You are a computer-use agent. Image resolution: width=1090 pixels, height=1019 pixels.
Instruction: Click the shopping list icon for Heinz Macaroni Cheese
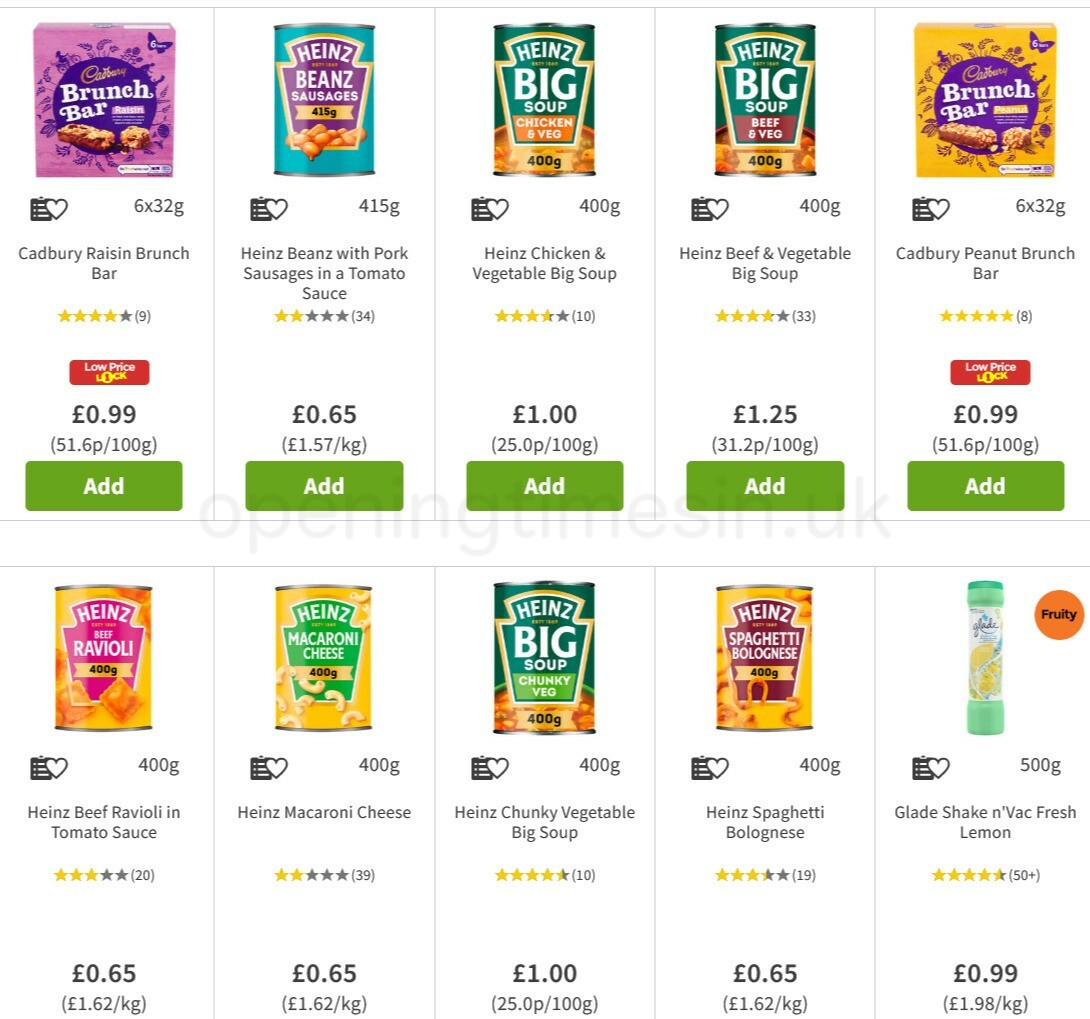268,767
